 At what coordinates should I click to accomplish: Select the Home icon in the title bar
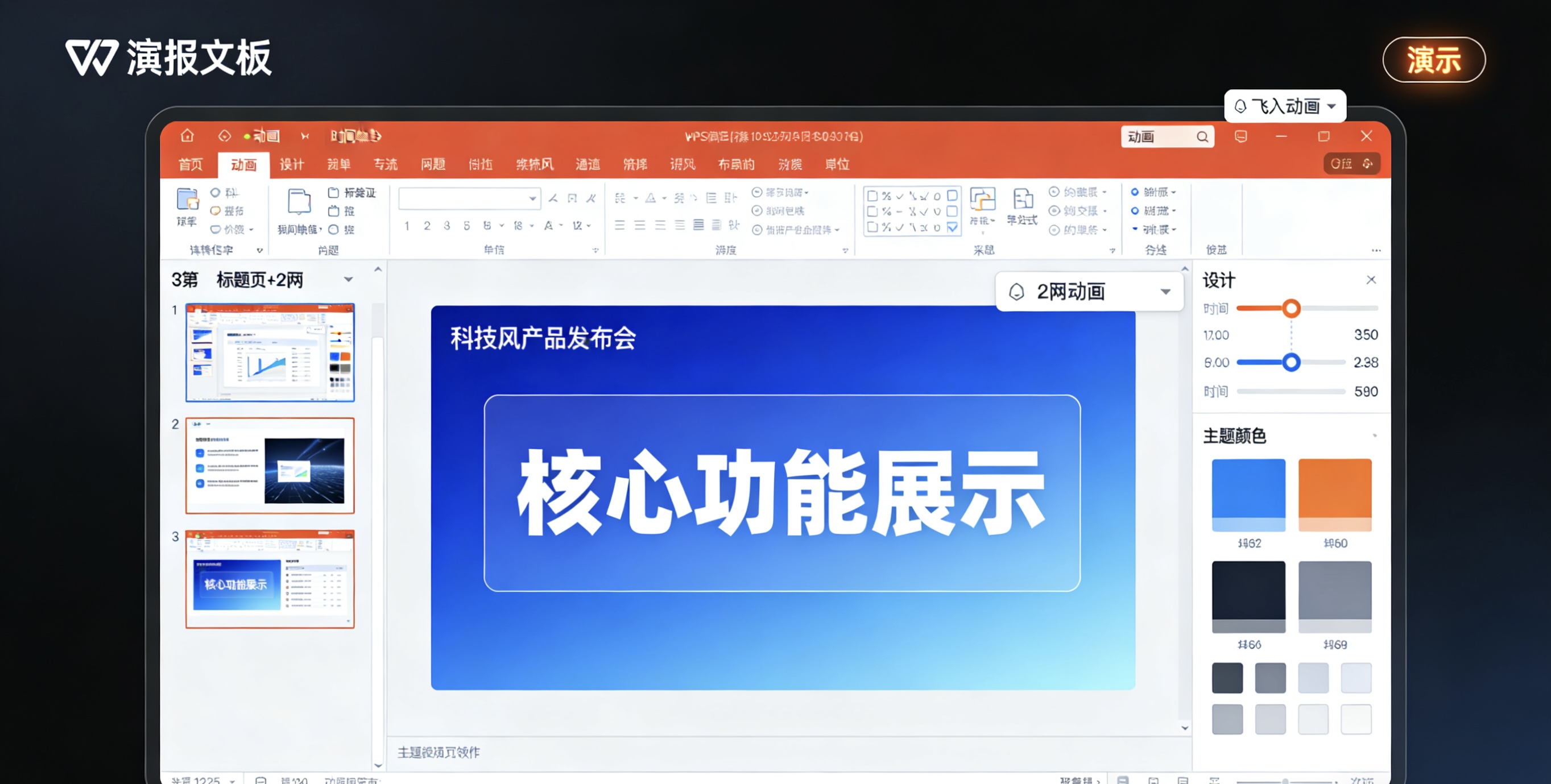click(x=187, y=136)
